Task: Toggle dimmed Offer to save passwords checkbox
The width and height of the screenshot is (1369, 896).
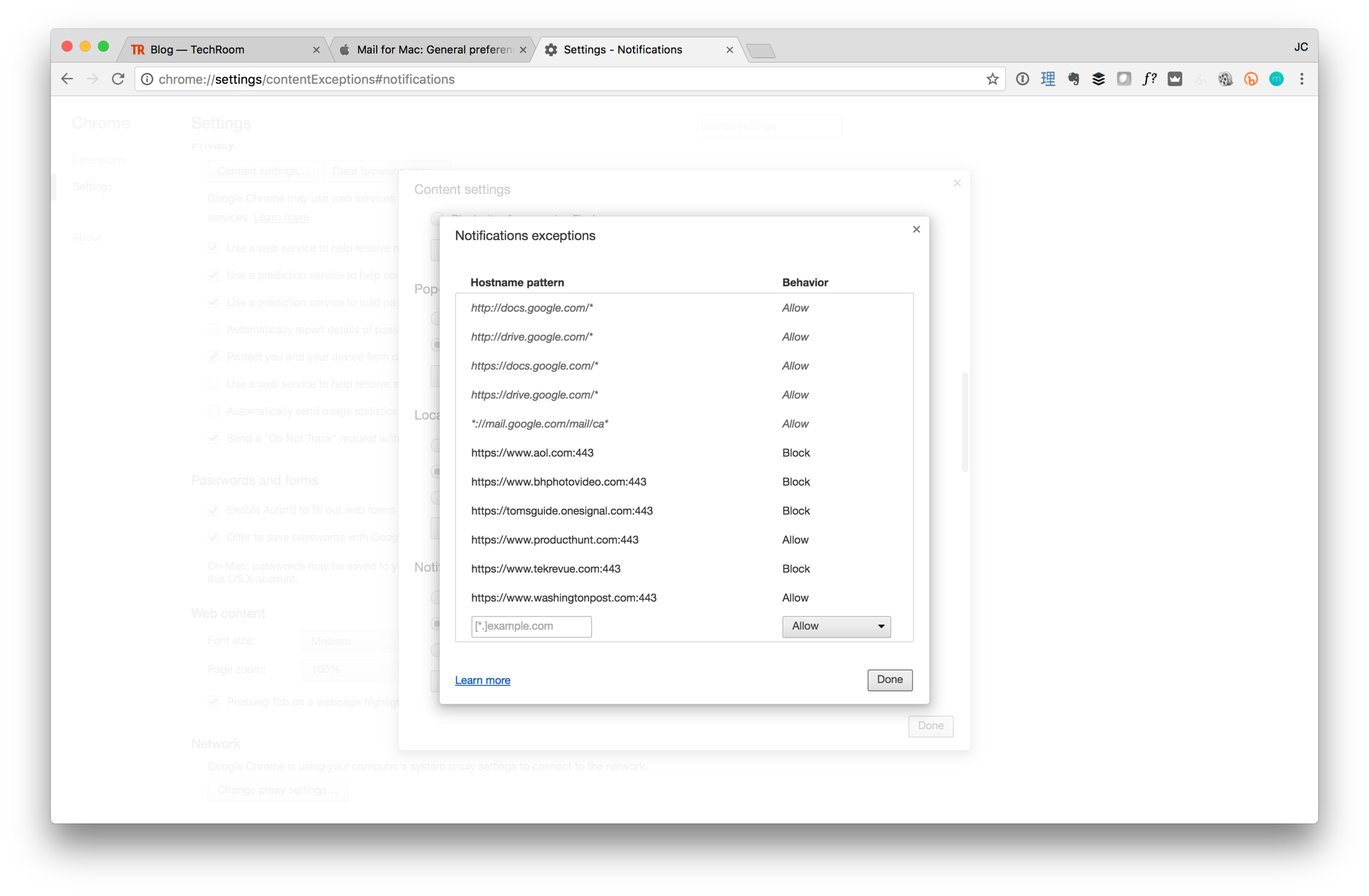Action: click(x=214, y=537)
